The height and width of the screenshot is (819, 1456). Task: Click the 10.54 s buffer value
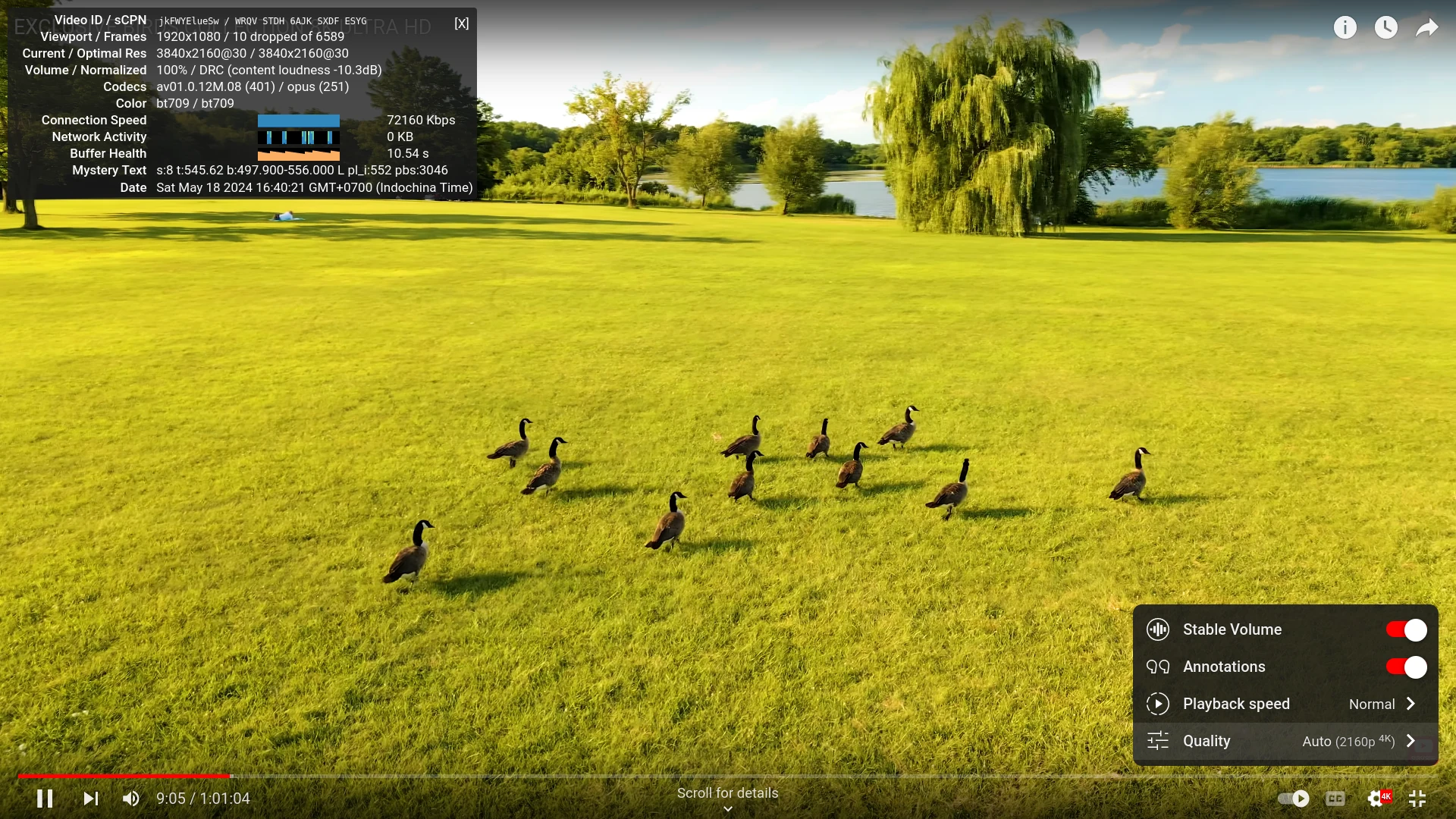408,153
